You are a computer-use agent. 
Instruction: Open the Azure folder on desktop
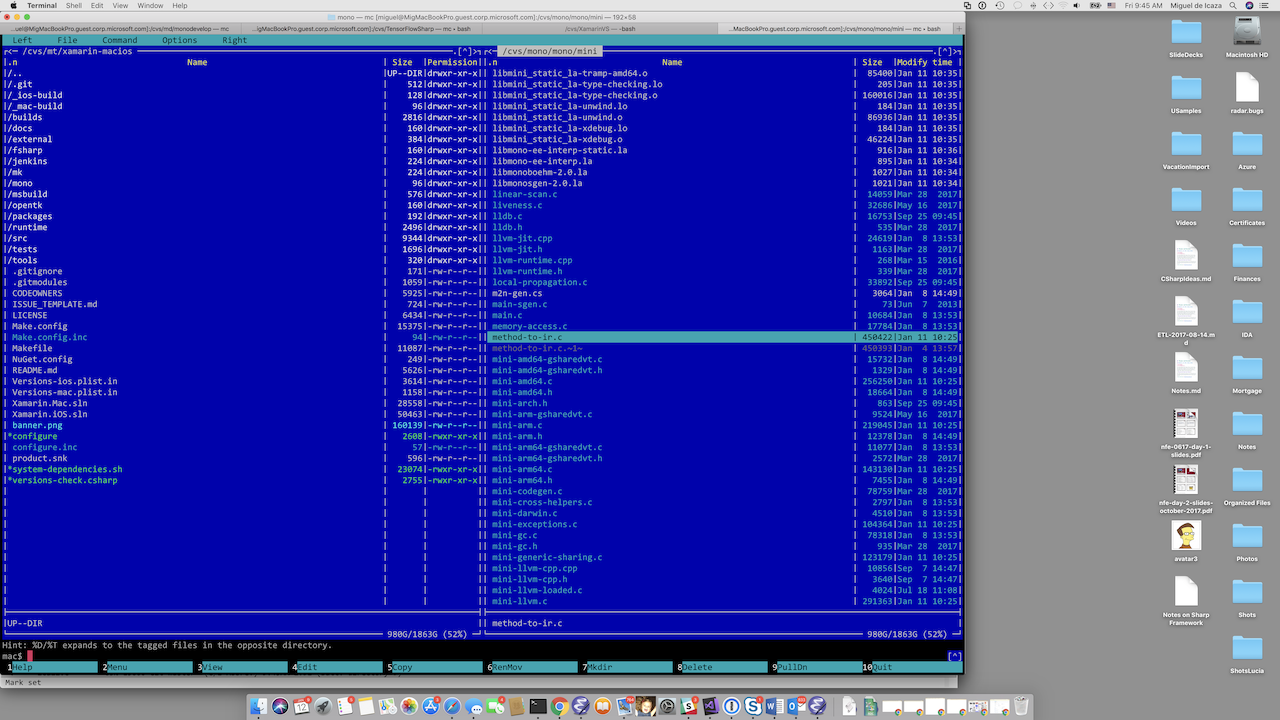(1247, 149)
